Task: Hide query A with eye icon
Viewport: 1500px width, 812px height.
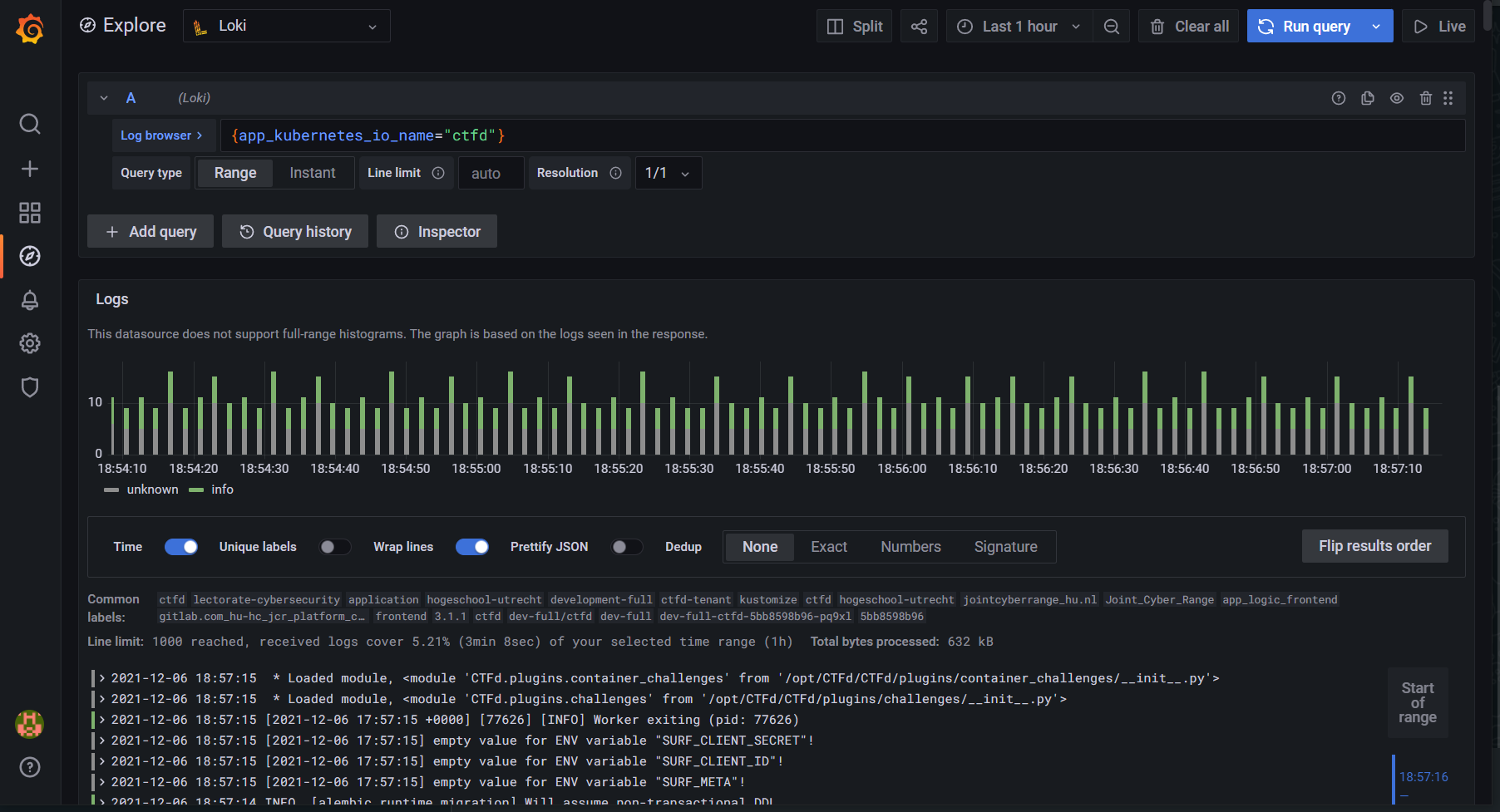Action: [x=1397, y=98]
